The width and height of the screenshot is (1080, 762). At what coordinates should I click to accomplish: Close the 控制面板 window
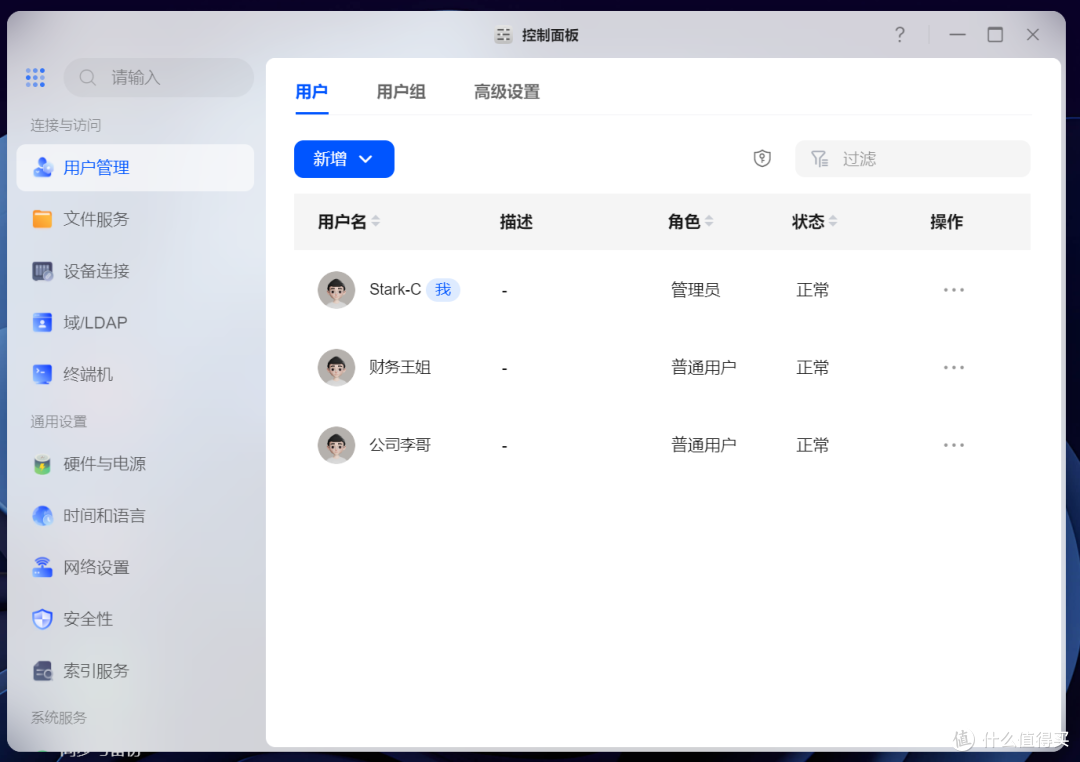[1032, 34]
